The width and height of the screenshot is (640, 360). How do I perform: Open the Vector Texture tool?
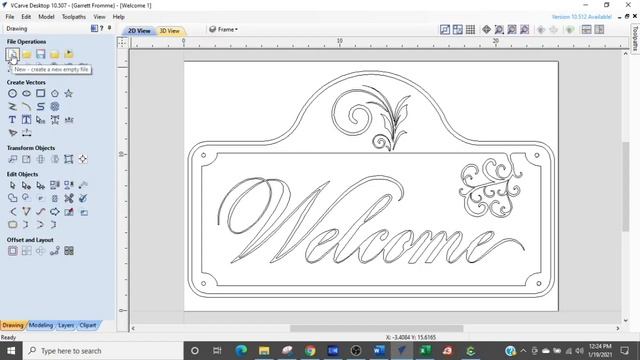[55, 107]
